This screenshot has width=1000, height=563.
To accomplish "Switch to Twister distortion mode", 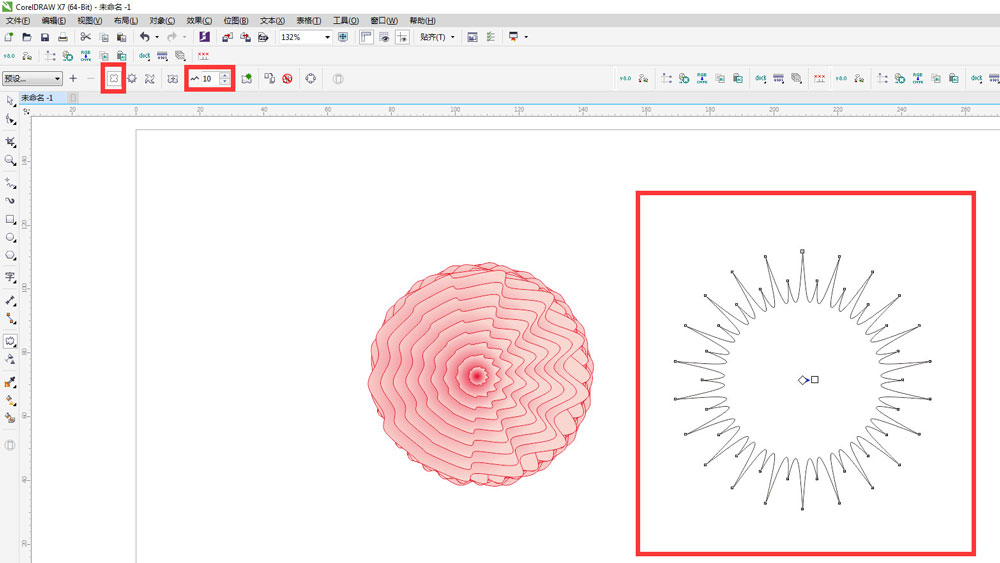I will (x=149, y=78).
